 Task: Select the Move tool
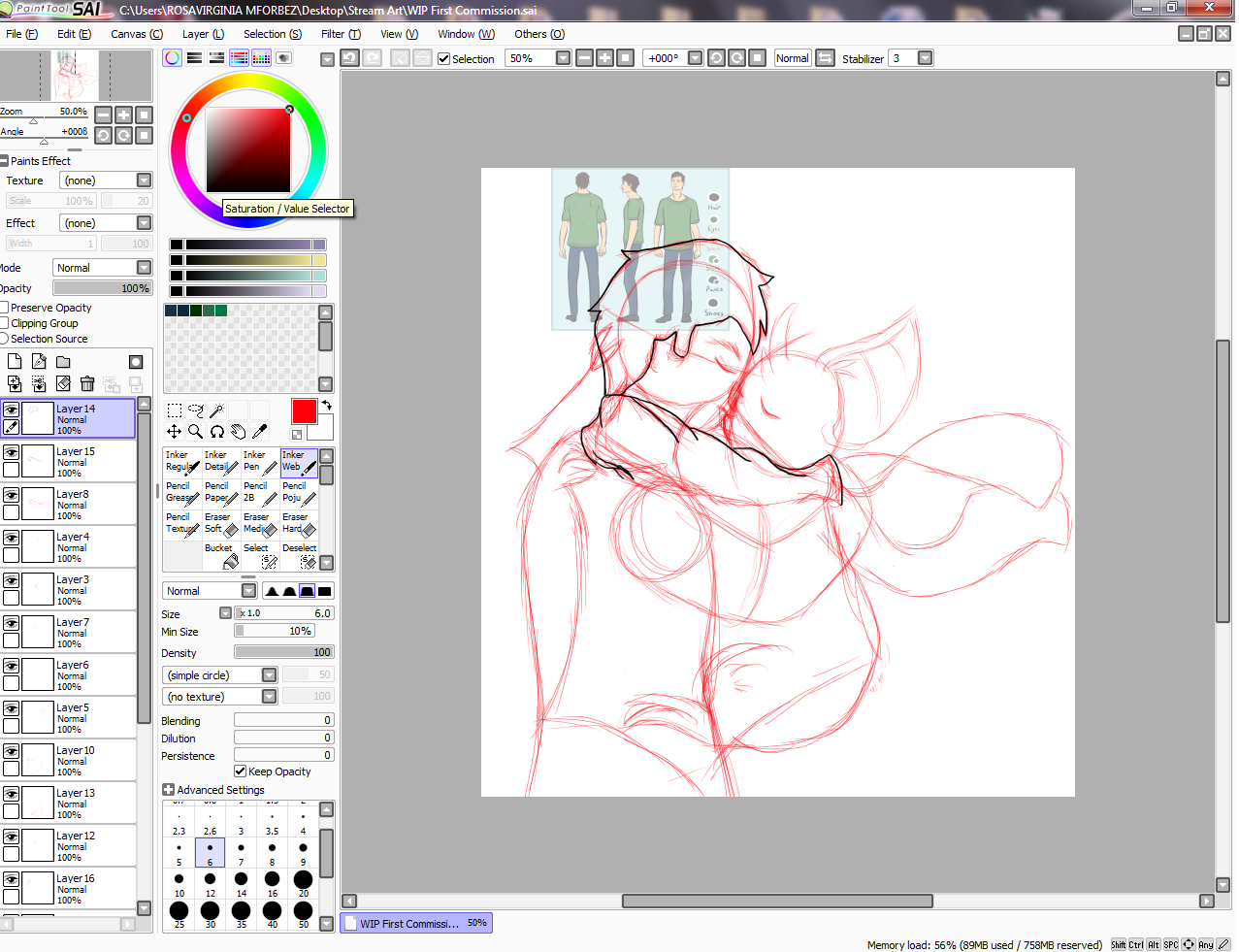pyautogui.click(x=175, y=432)
